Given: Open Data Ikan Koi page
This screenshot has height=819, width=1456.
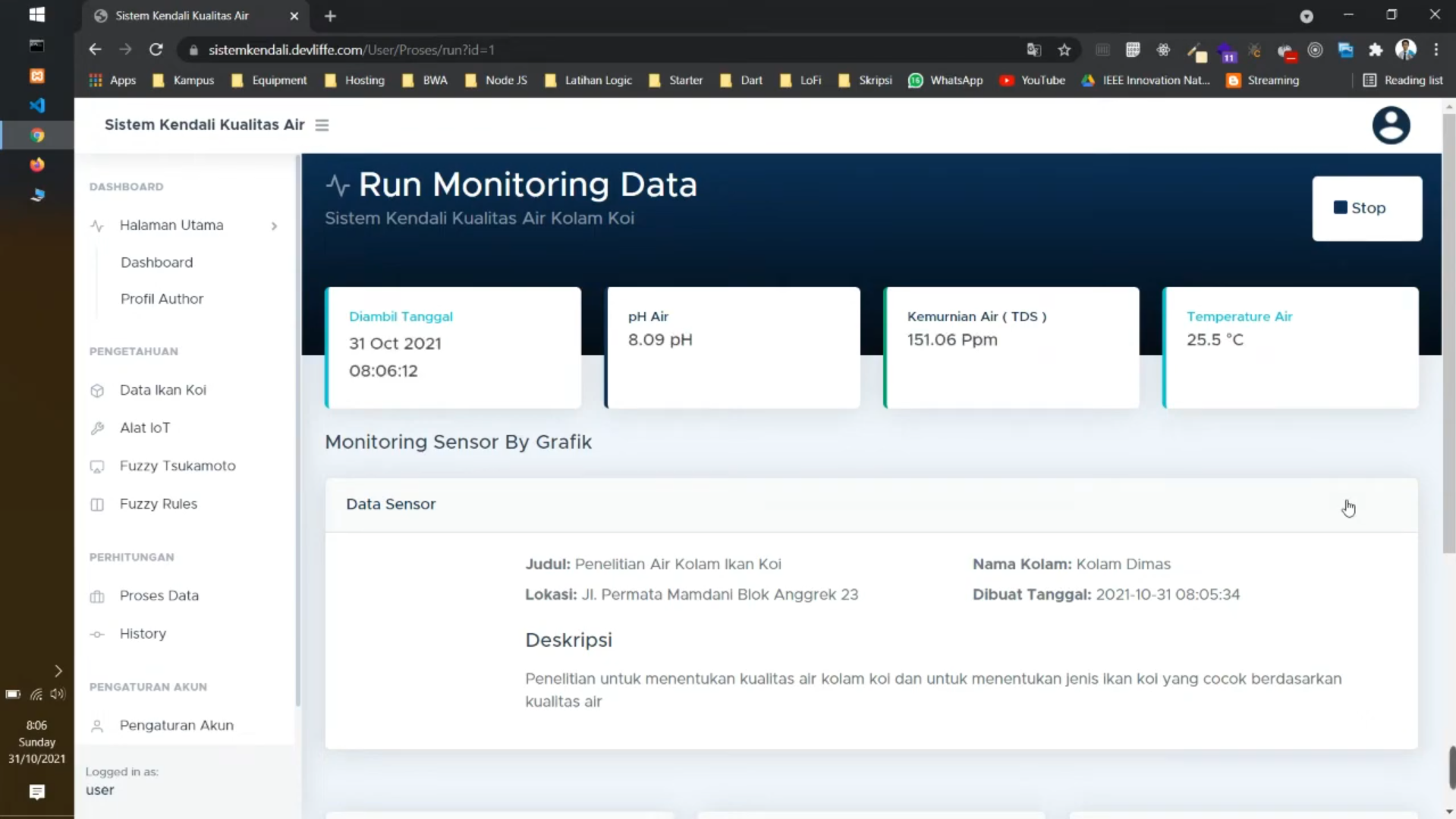Looking at the screenshot, I should [x=162, y=390].
